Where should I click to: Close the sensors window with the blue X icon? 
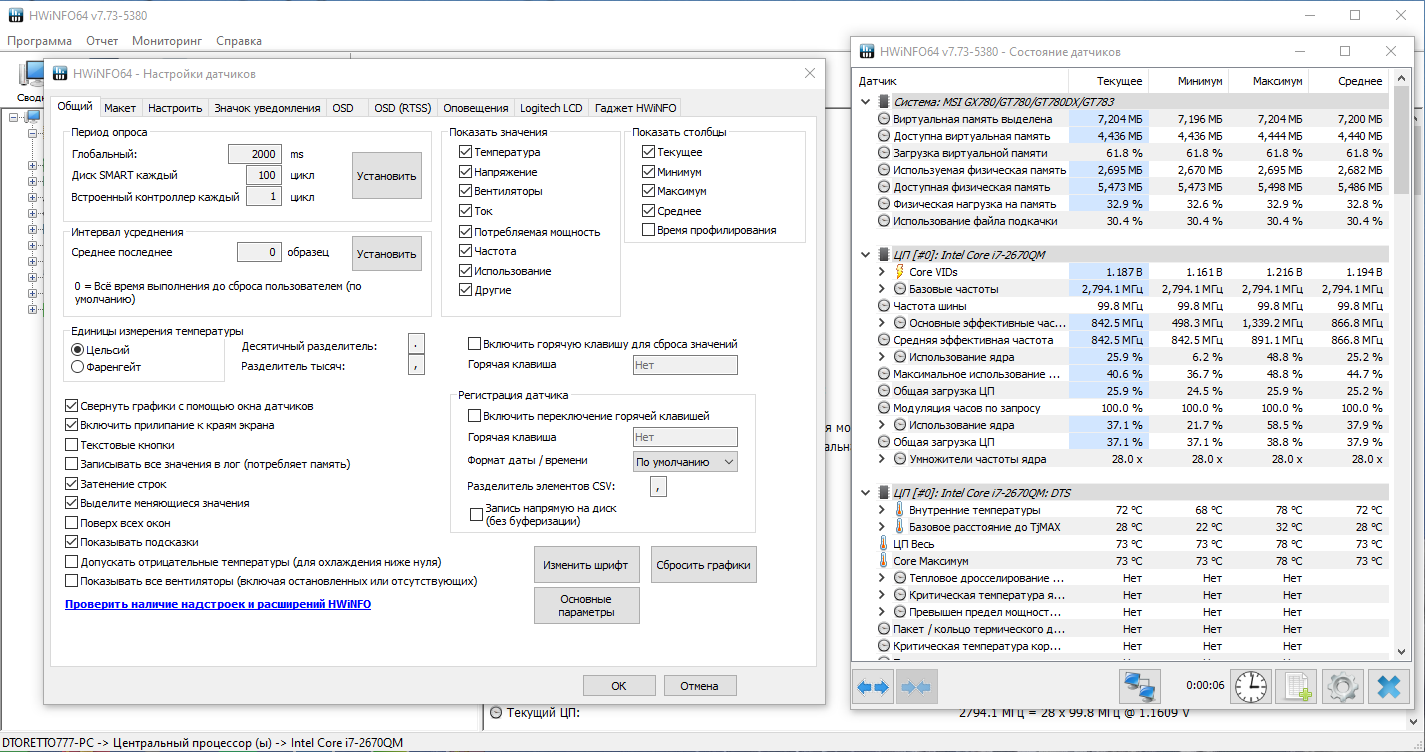coord(1388,687)
